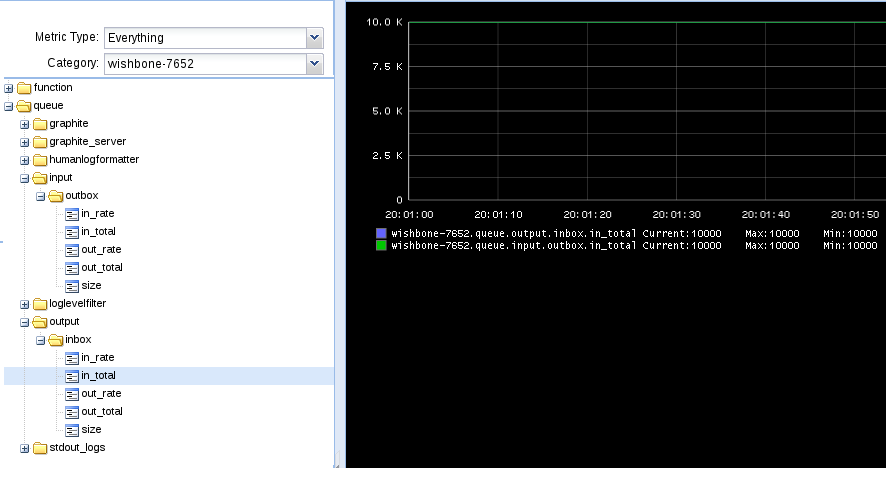Click the highlighted in_total icon under inbox
The height and width of the screenshot is (478, 893).
pos(72,376)
